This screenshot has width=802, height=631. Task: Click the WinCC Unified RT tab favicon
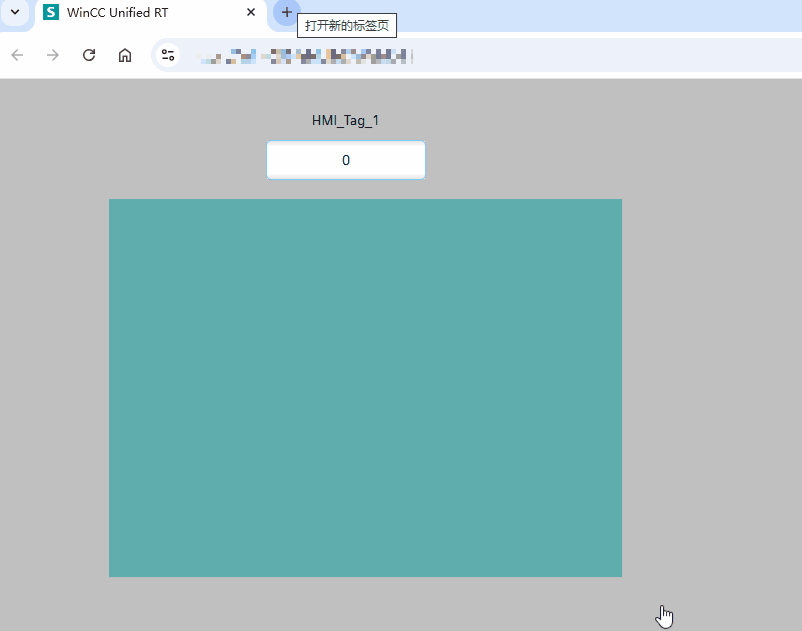51,13
